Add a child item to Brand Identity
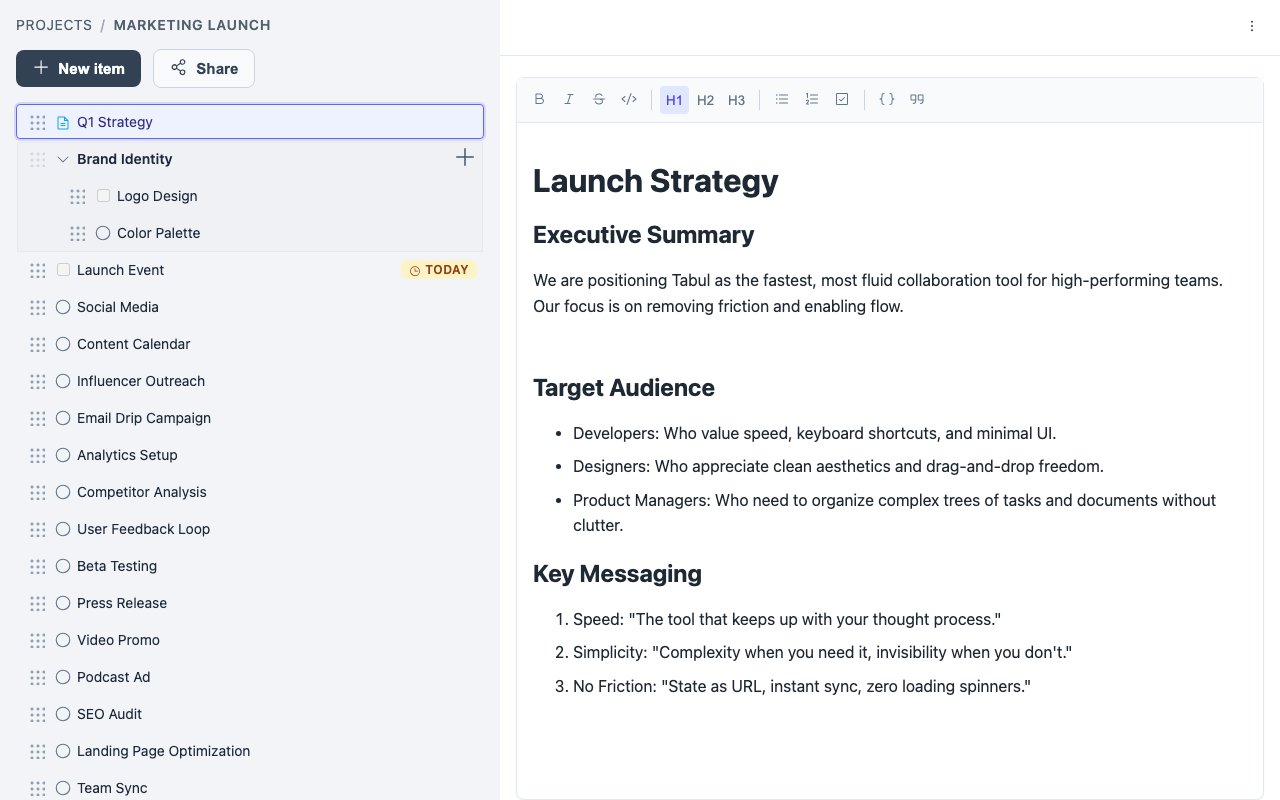 (x=465, y=158)
